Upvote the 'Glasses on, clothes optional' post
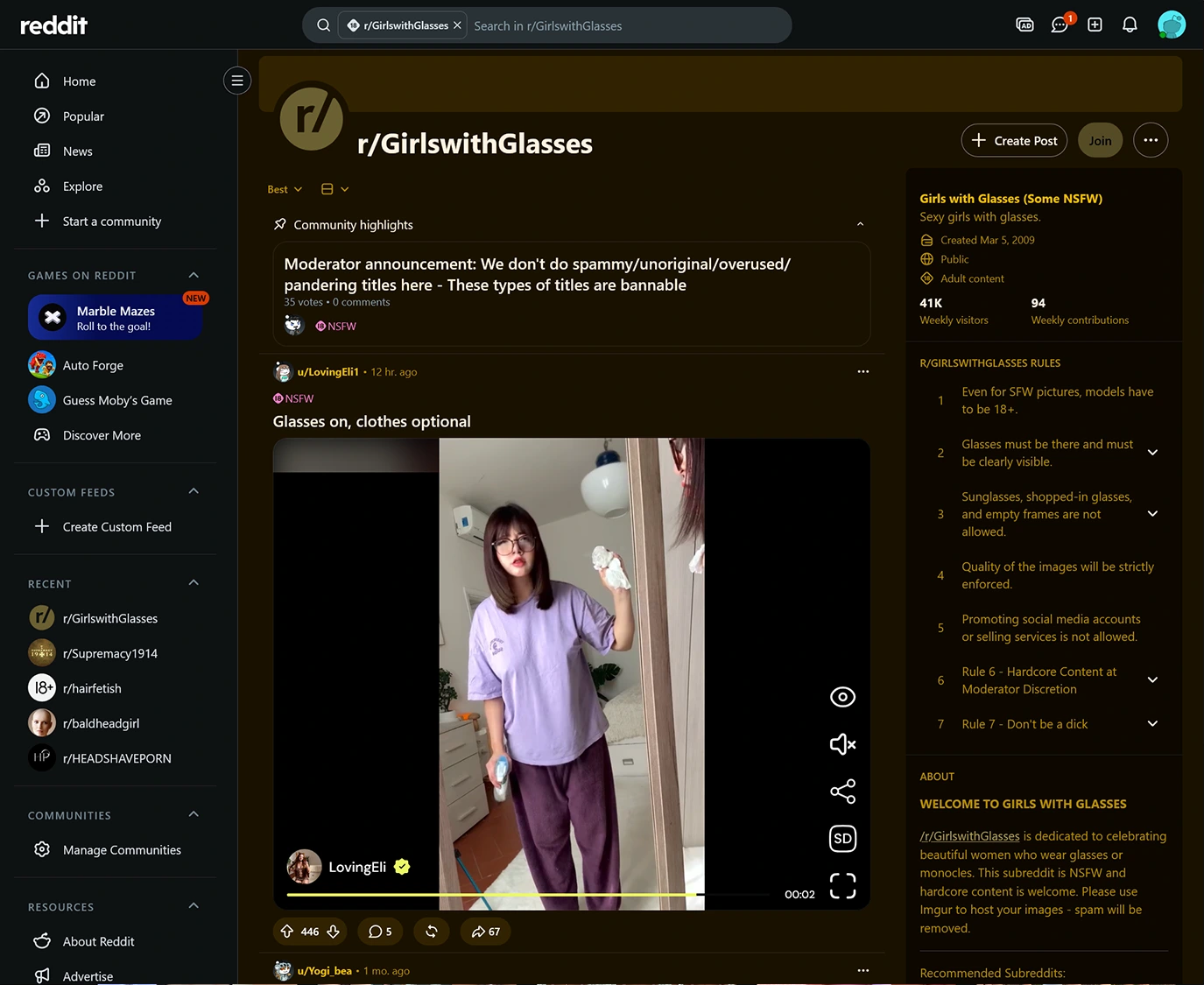1204x985 pixels. 287,932
